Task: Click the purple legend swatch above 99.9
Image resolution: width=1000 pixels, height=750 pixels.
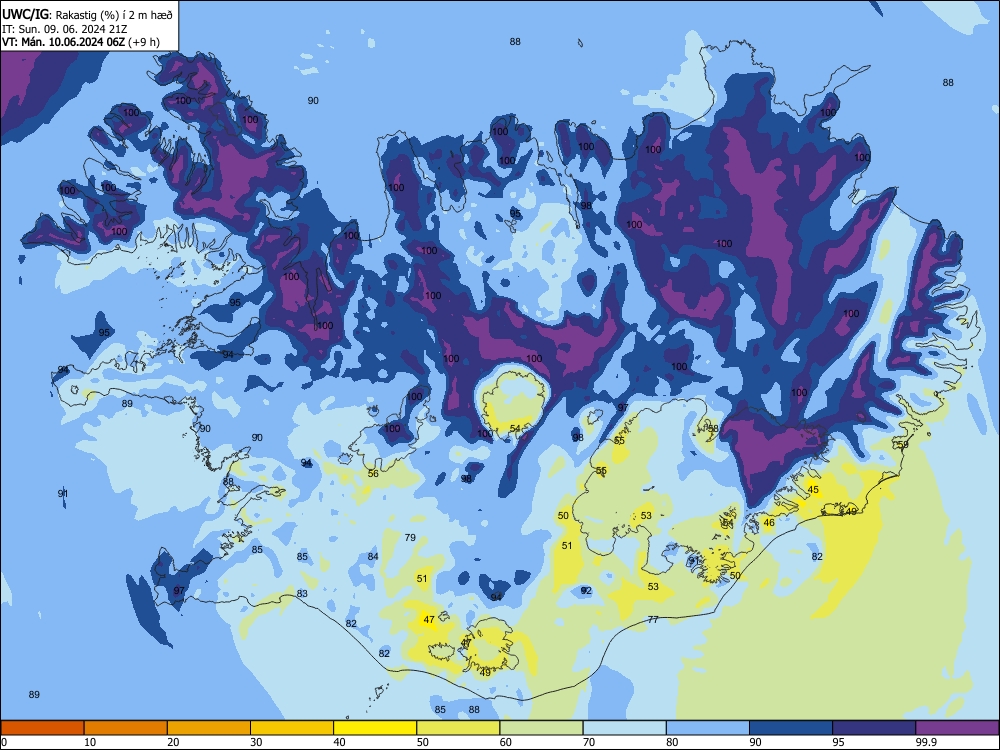Action: pyautogui.click(x=957, y=728)
